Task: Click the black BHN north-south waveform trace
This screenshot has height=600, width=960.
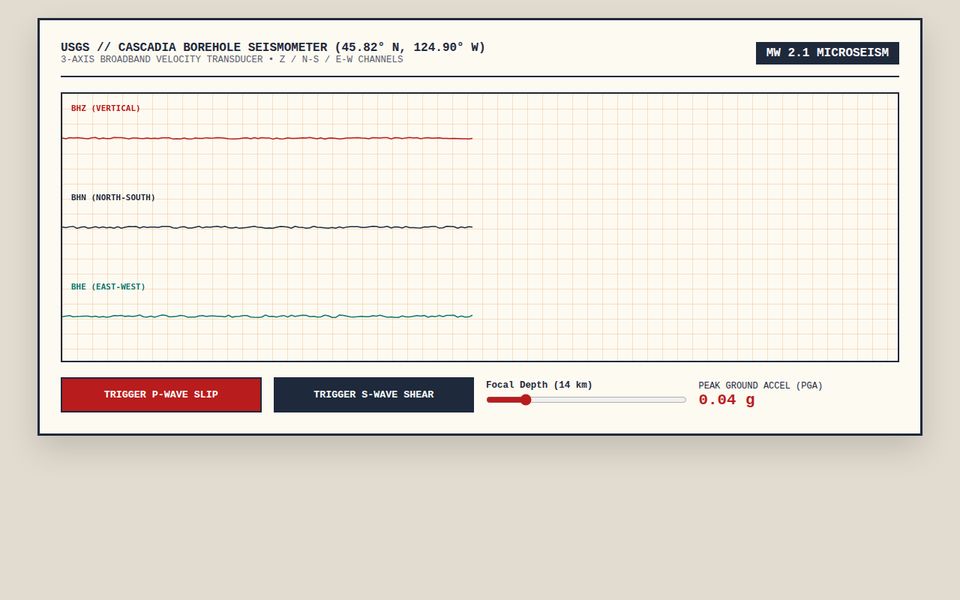Action: pyautogui.click(x=267, y=227)
